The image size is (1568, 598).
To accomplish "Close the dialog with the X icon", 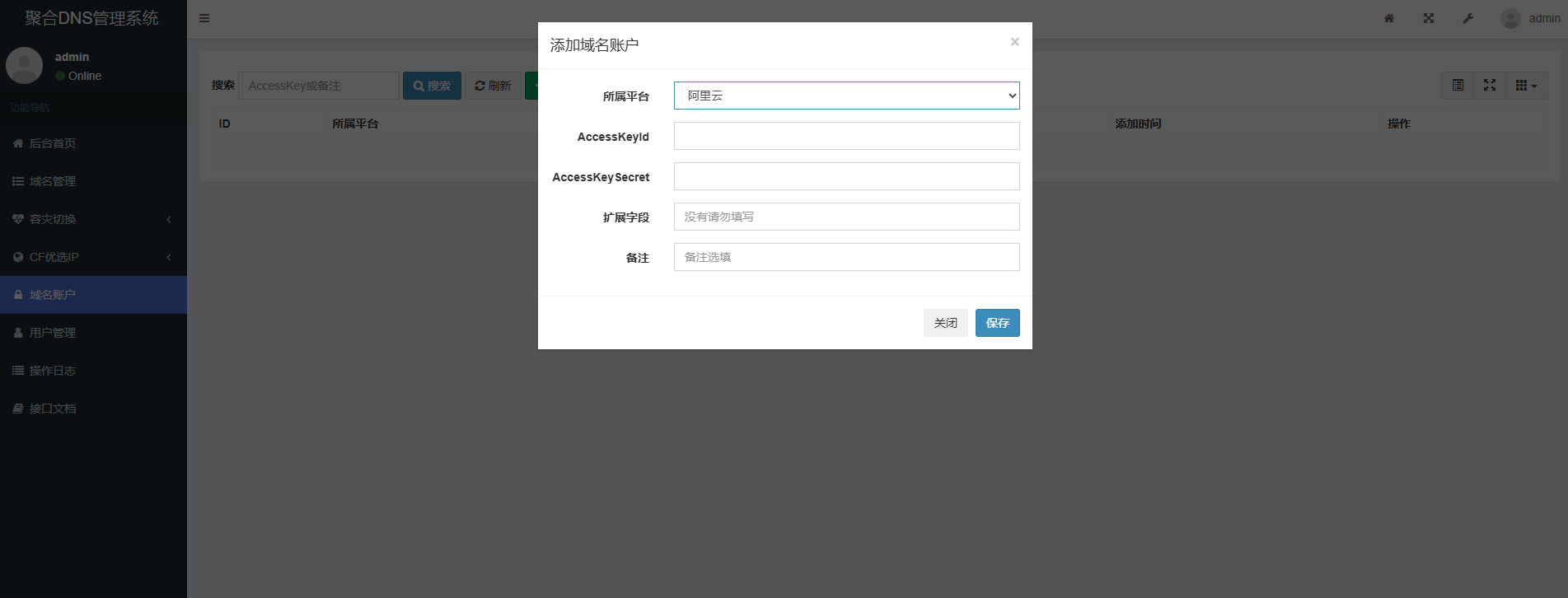I will point(1015,42).
